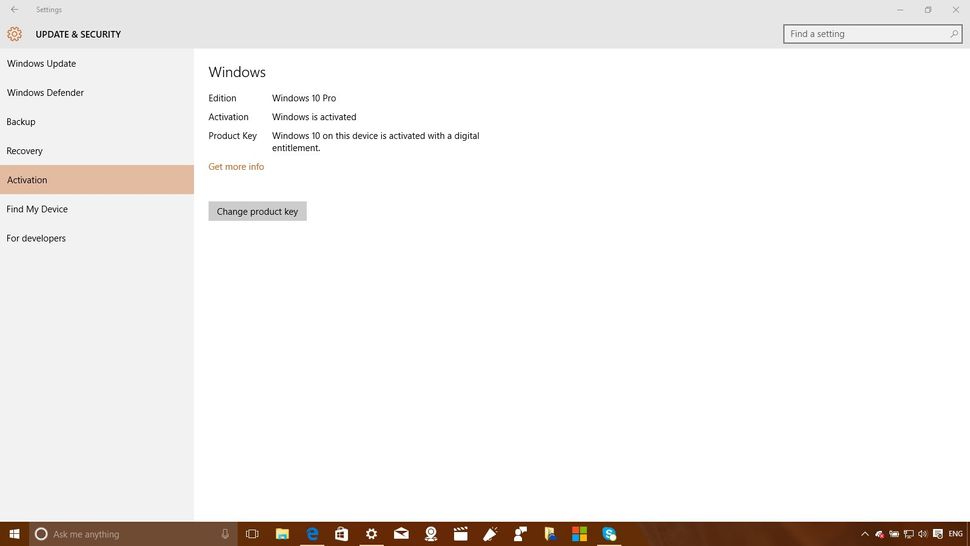Screen dimensions: 970x546
Task: Click the volume speaker tray icon
Action: (x=922, y=534)
